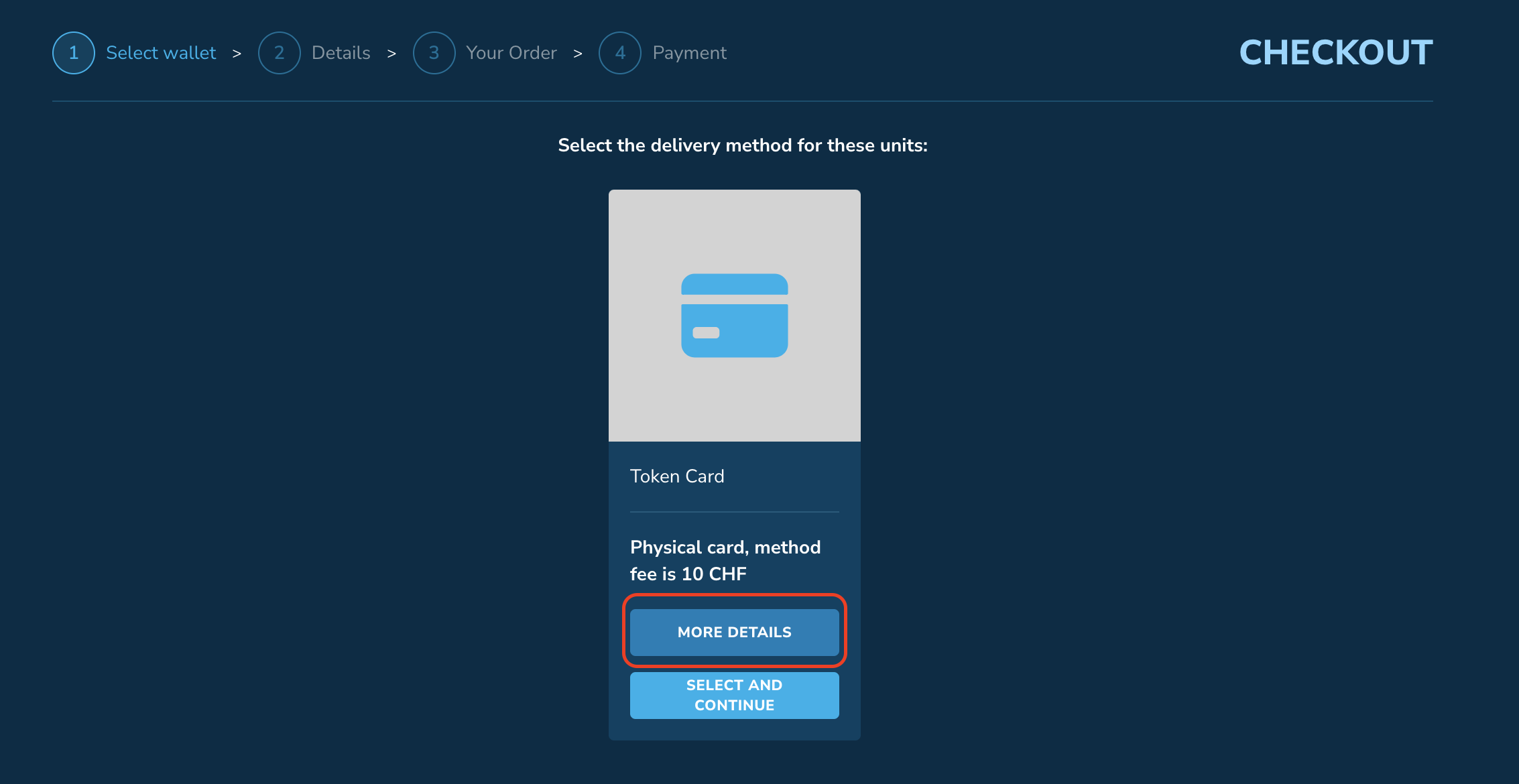The height and width of the screenshot is (784, 1519).
Task: Click Select and Continue button
Action: point(735,696)
